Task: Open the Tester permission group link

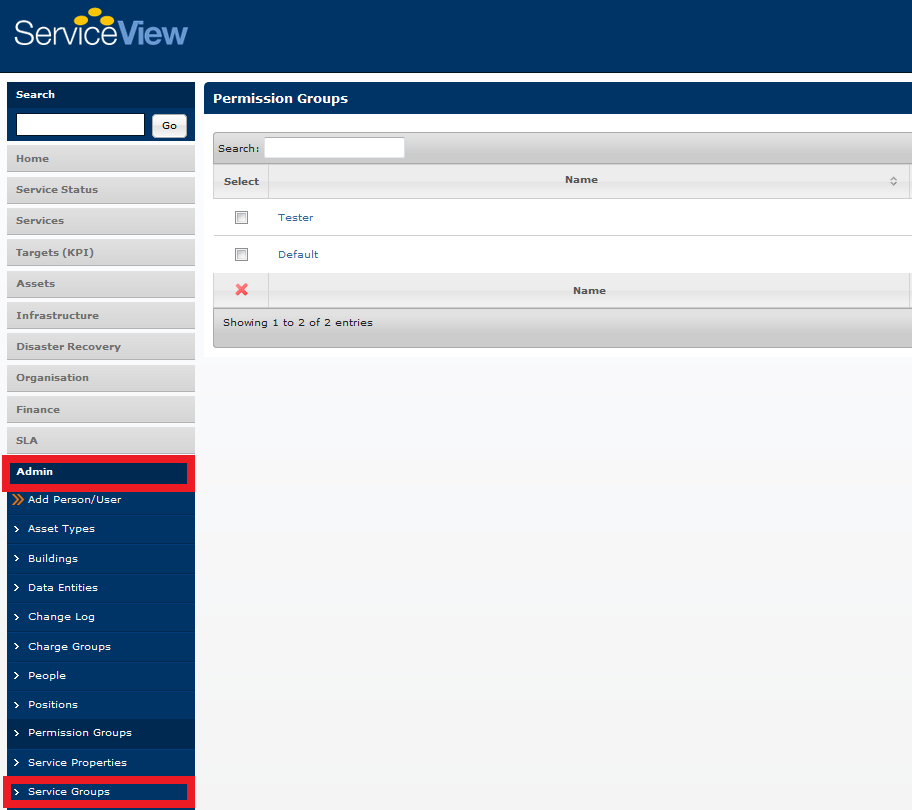Action: point(295,217)
